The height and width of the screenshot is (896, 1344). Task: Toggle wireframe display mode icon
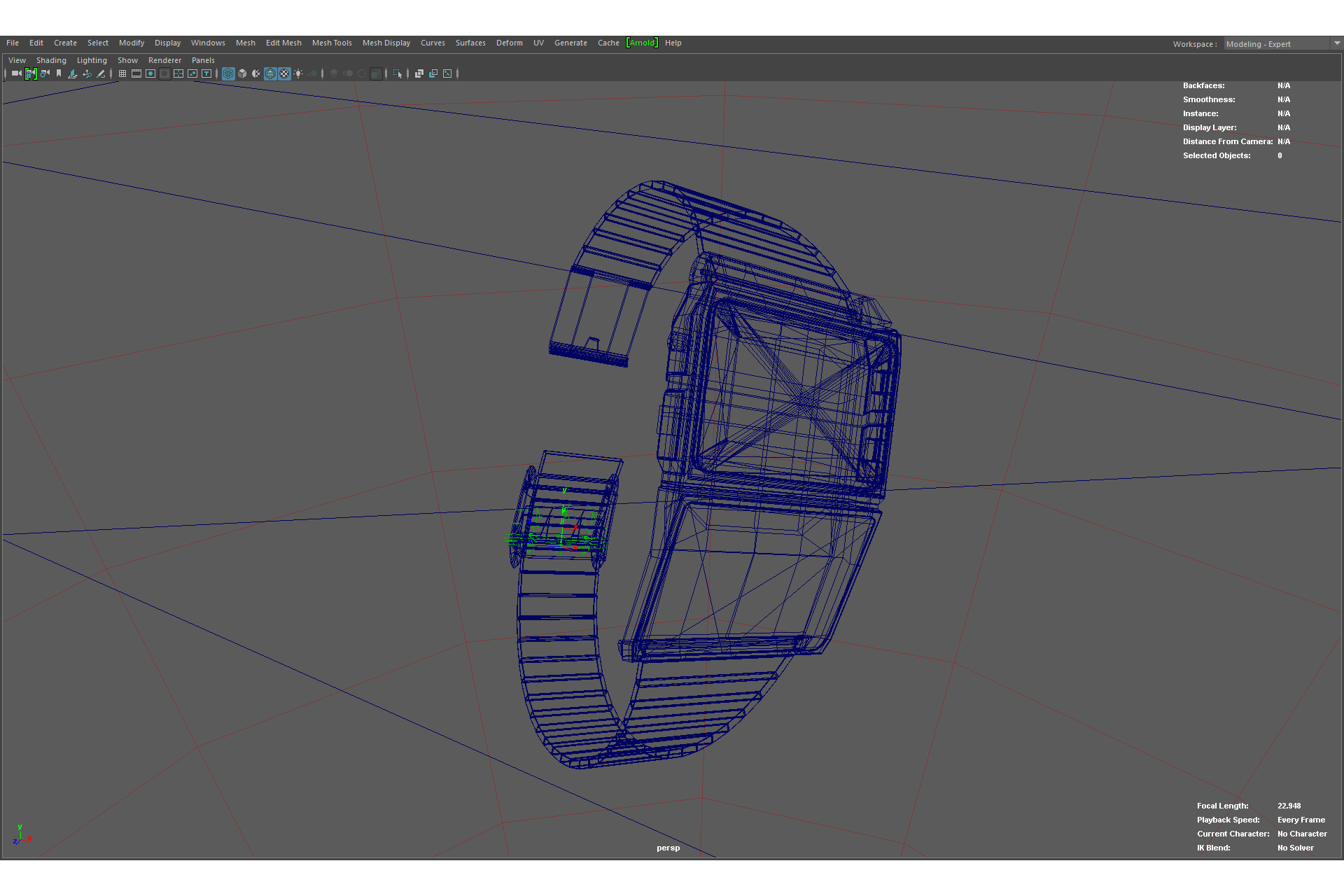point(228,73)
